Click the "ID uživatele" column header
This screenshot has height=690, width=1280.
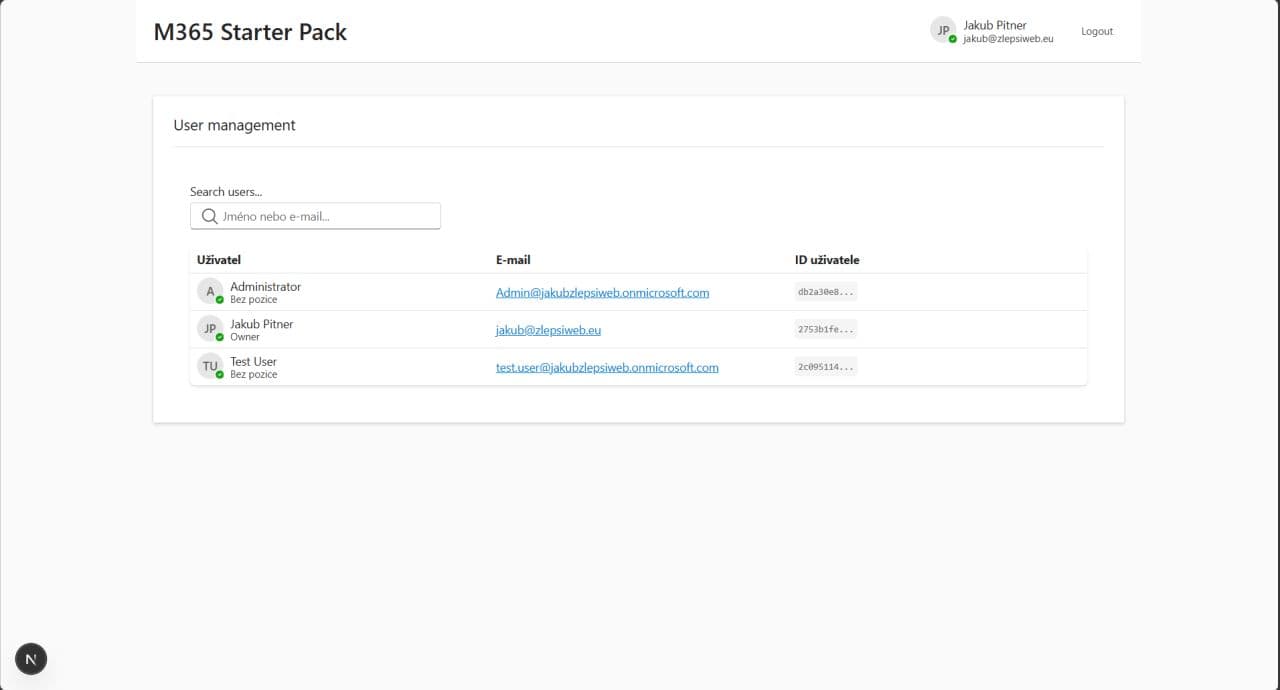point(827,260)
